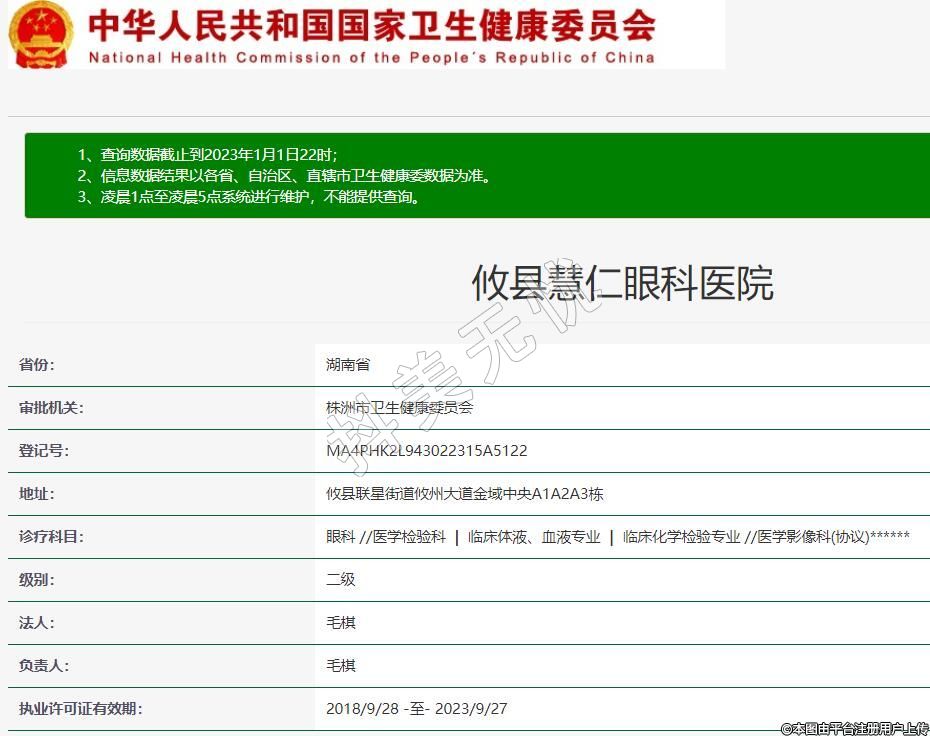Click the English National Health Commission subtitle

371,58
